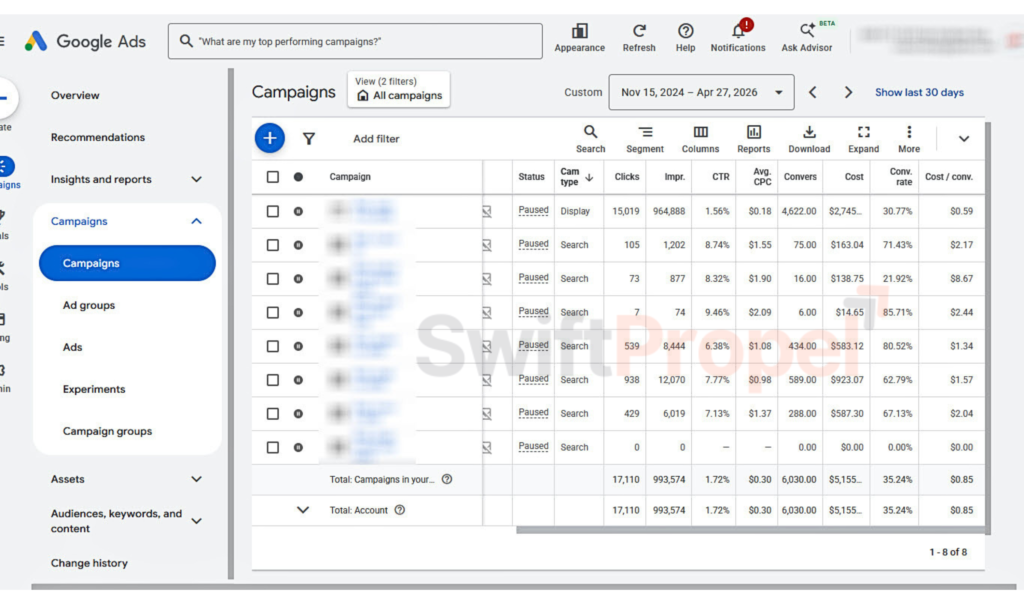Sort by the Cost column header
Viewport: 1024px width, 604px height.
[854, 177]
